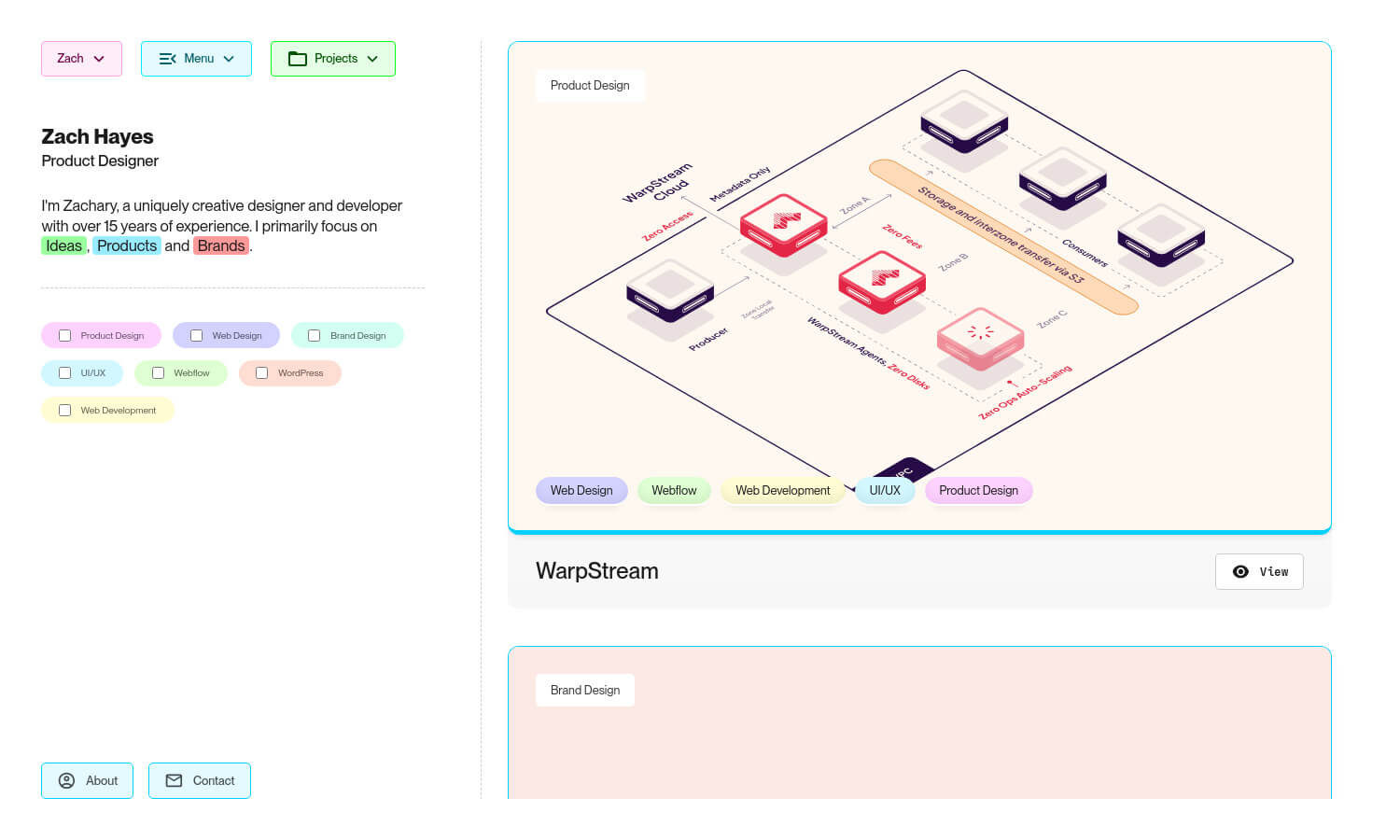Screen dimensions: 1400x840
Task: Click the highlighted Products word
Action: click(127, 245)
